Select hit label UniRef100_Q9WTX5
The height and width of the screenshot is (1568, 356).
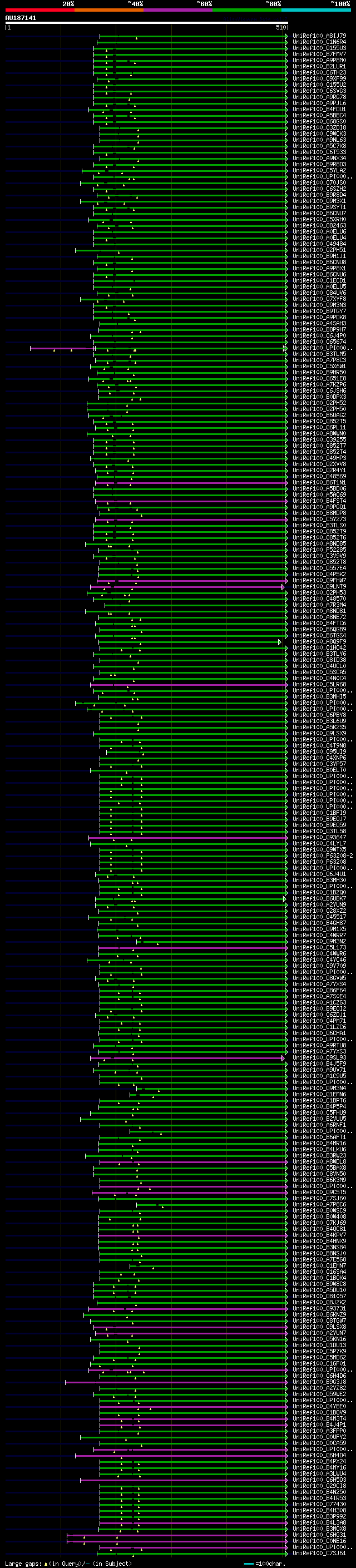(319, 850)
